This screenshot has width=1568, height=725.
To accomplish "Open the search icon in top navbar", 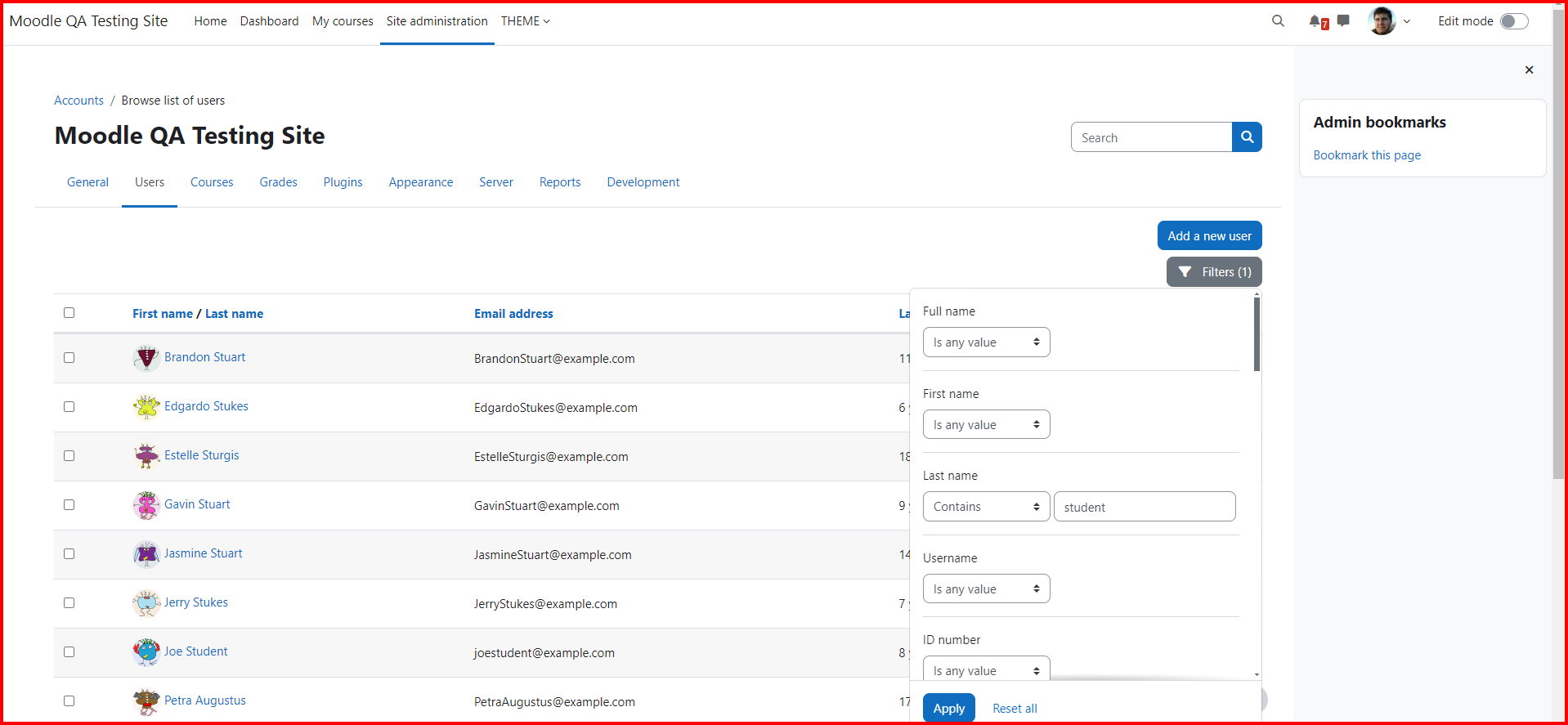I will coord(1278,21).
